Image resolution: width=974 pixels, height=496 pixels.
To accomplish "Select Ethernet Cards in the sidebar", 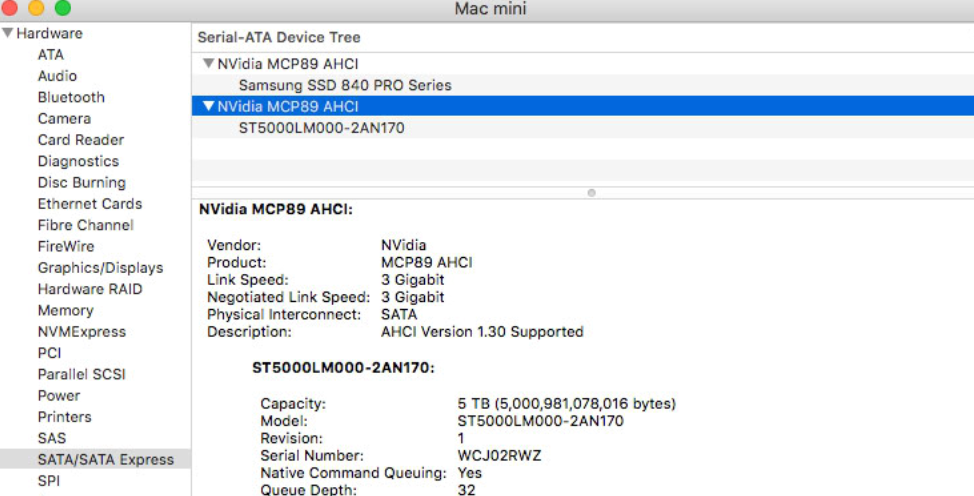I will 89,203.
